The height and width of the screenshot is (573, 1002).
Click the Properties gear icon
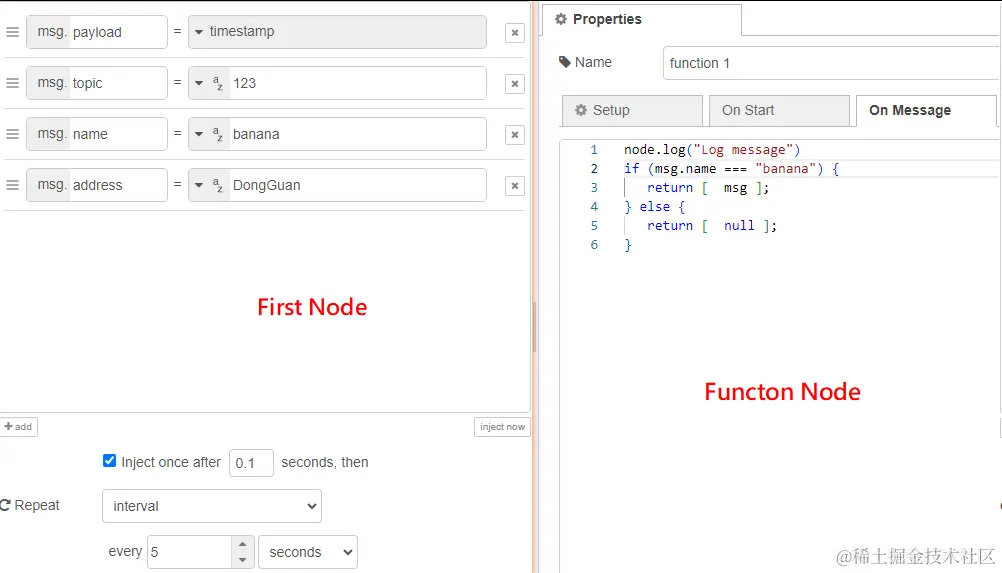[561, 19]
